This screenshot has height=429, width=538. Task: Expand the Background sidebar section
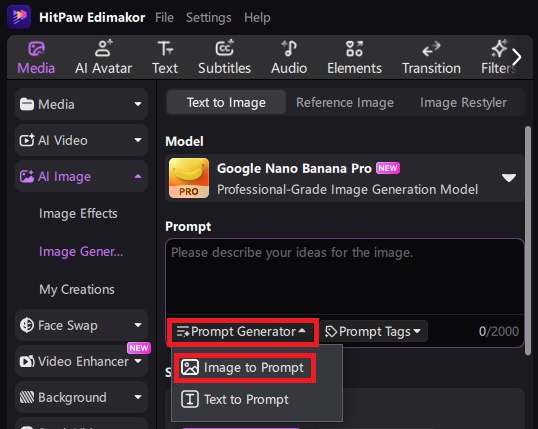[81, 397]
